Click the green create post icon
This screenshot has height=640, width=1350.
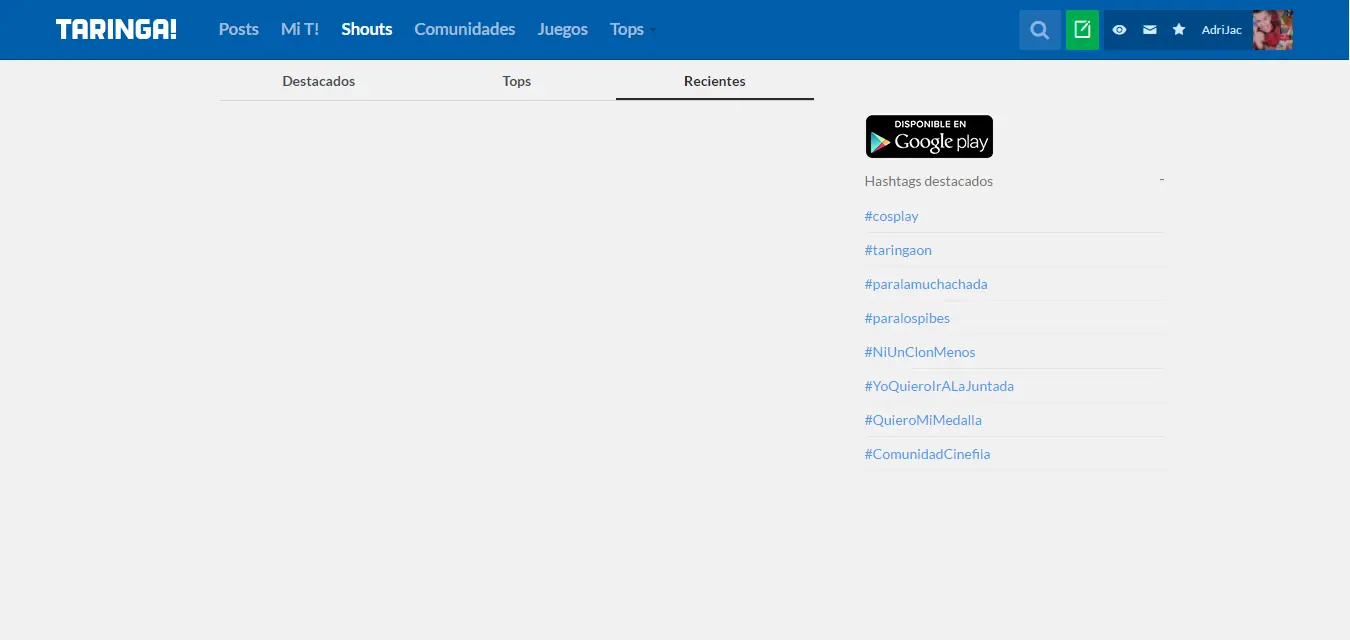(1082, 30)
